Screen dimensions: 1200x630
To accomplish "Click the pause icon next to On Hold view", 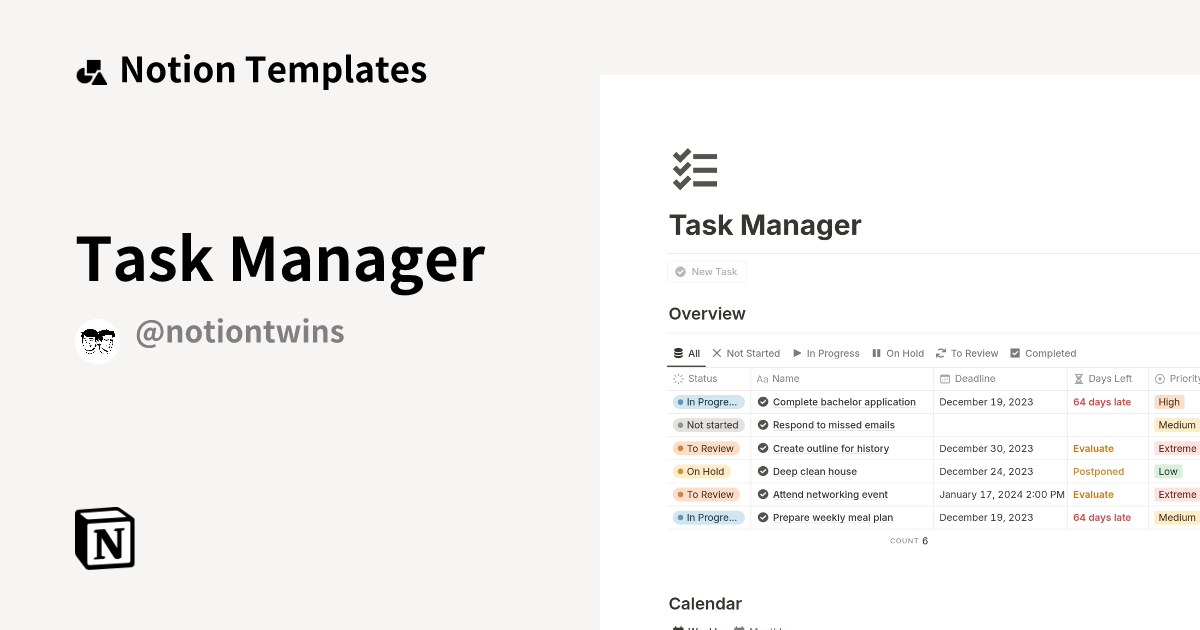I will tap(875, 353).
